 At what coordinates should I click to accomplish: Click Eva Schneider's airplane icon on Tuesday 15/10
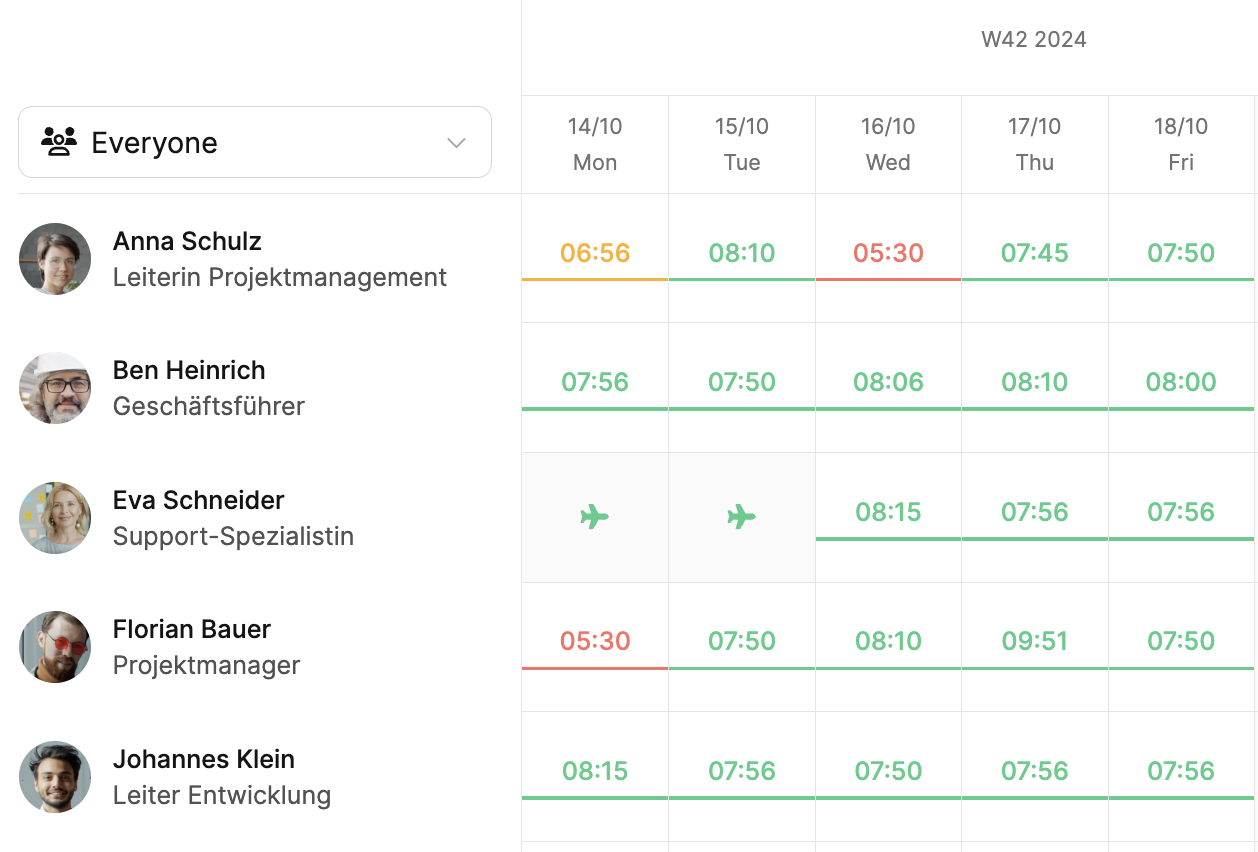point(741,517)
